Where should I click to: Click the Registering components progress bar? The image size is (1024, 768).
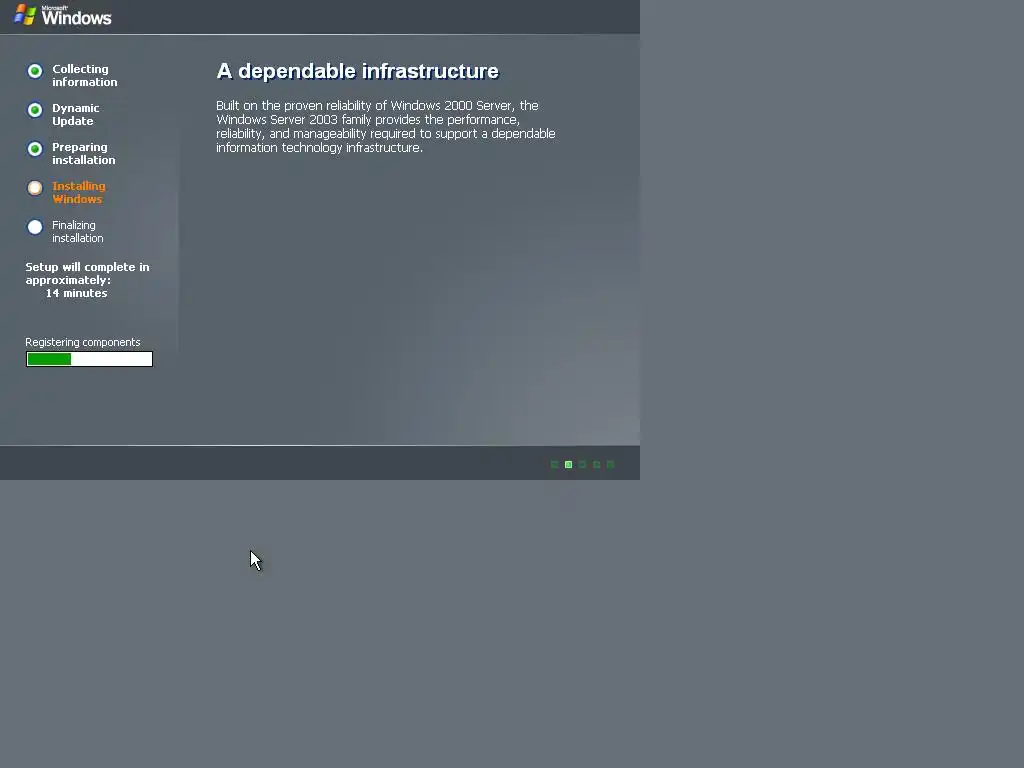click(89, 359)
